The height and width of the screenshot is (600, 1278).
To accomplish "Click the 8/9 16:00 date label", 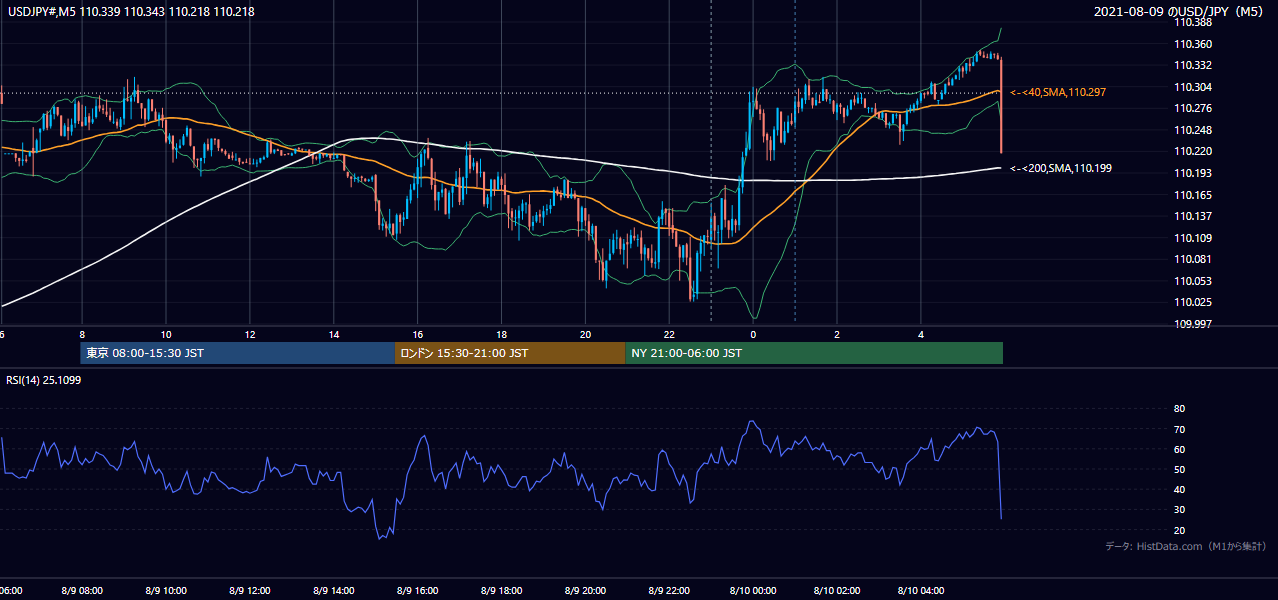I will (x=419, y=590).
